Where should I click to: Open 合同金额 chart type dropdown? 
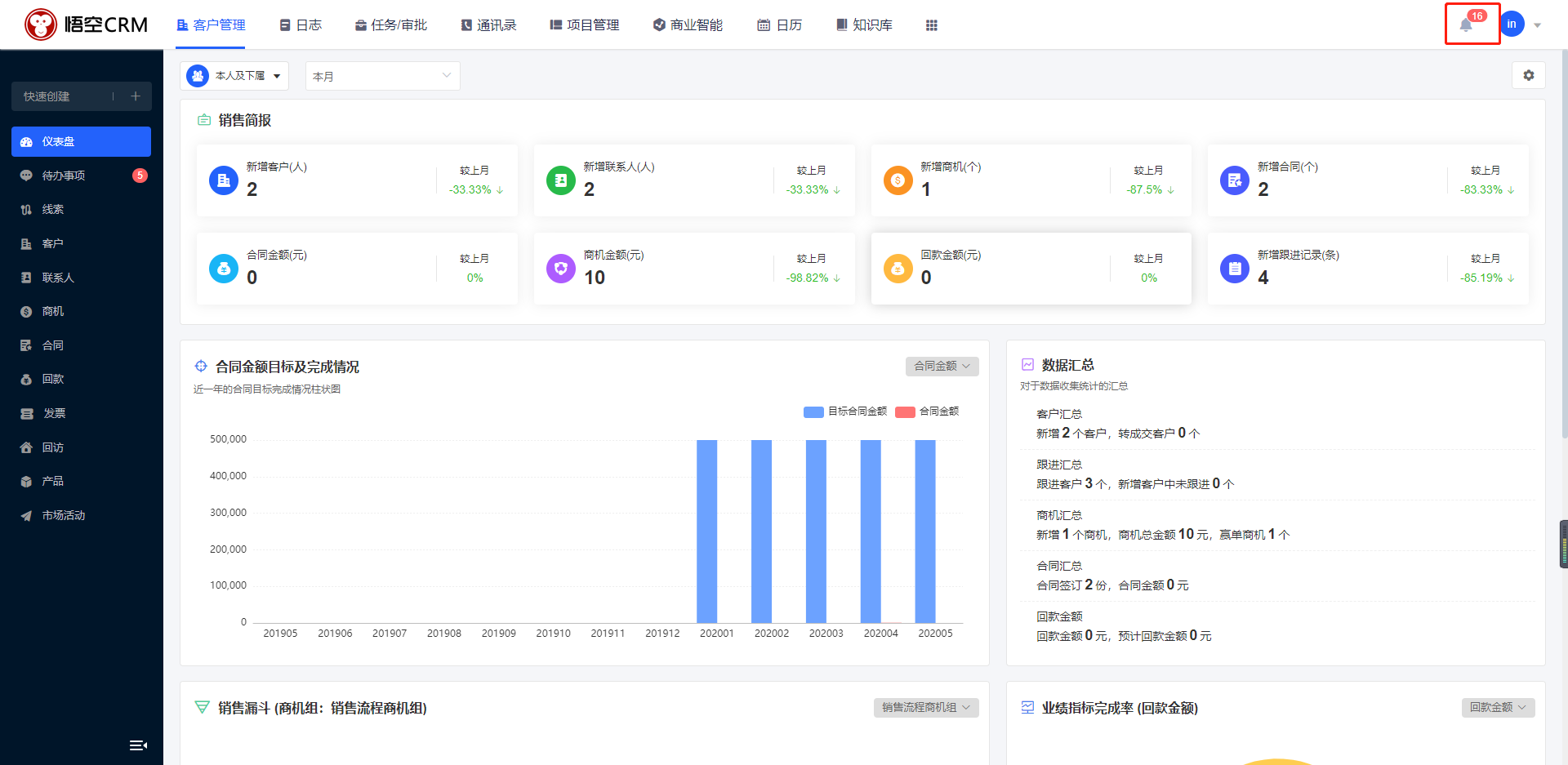[942, 367]
